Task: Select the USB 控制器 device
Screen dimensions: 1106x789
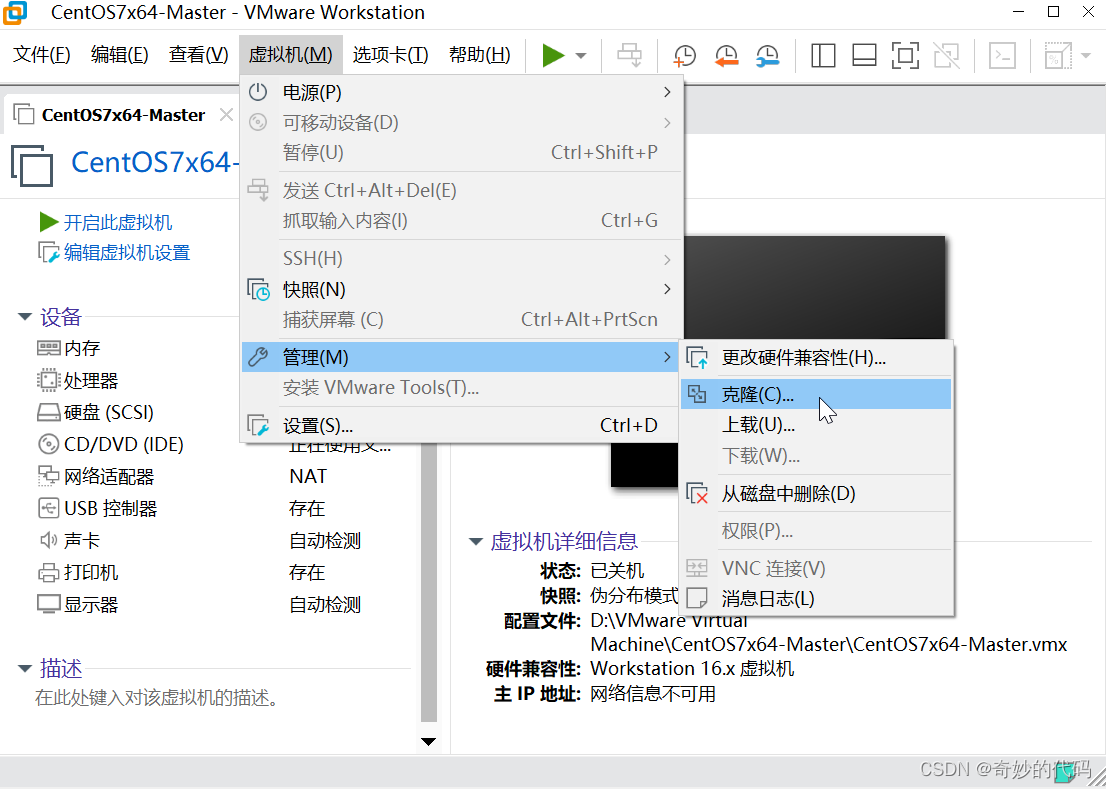Action: tap(97, 508)
